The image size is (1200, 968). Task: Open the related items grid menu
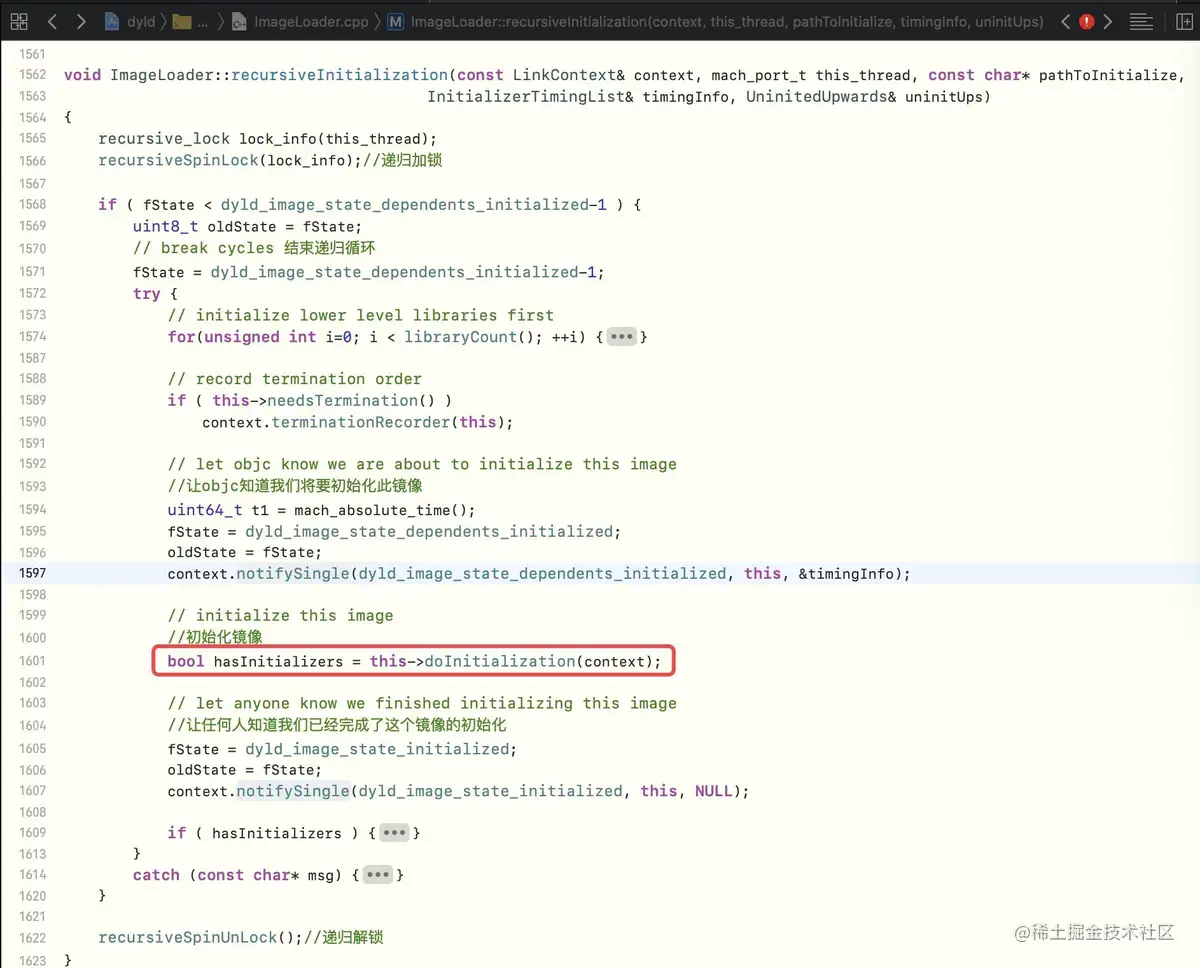pyautogui.click(x=19, y=21)
